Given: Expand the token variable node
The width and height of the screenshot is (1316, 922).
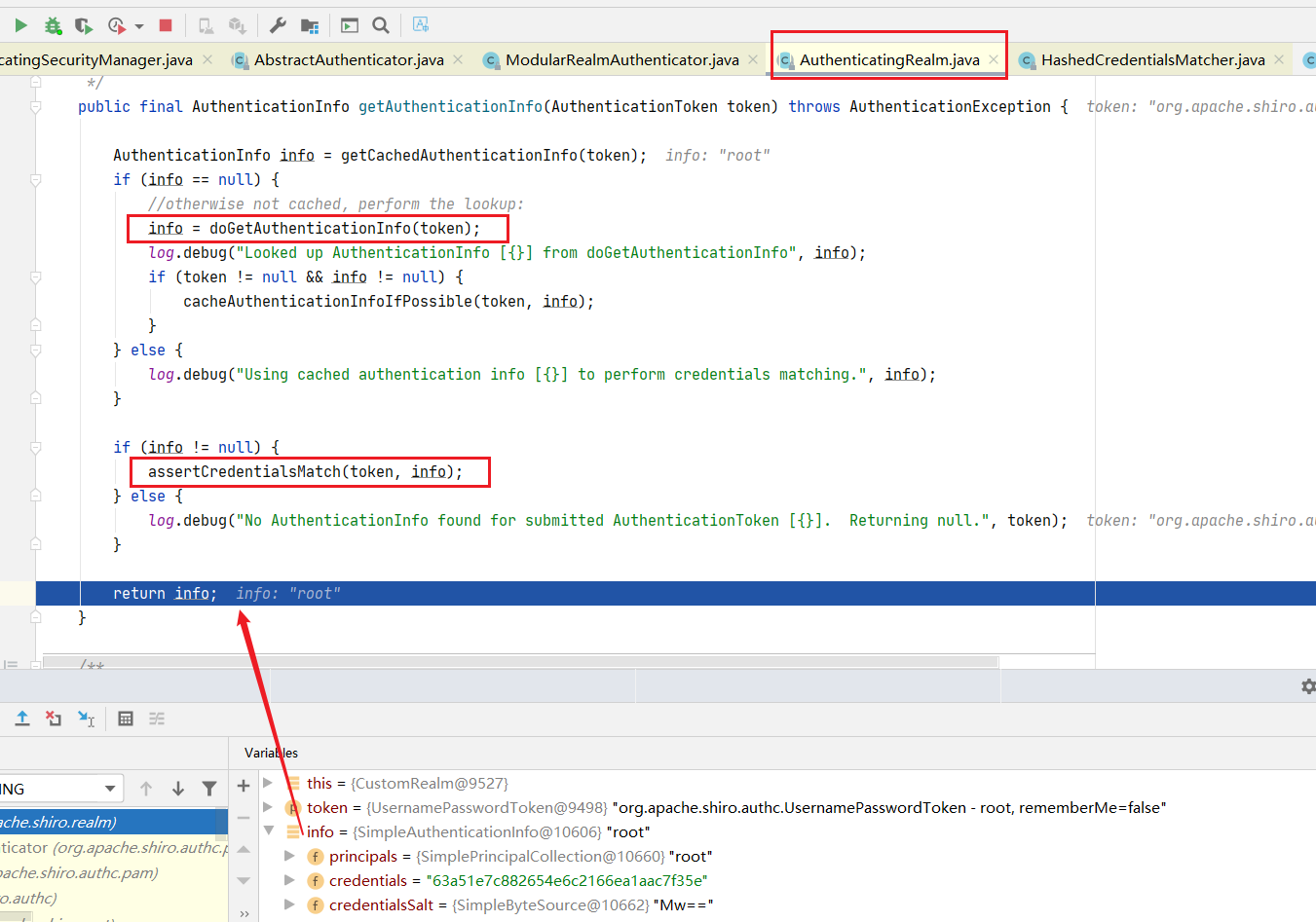Looking at the screenshot, I should click(x=269, y=807).
